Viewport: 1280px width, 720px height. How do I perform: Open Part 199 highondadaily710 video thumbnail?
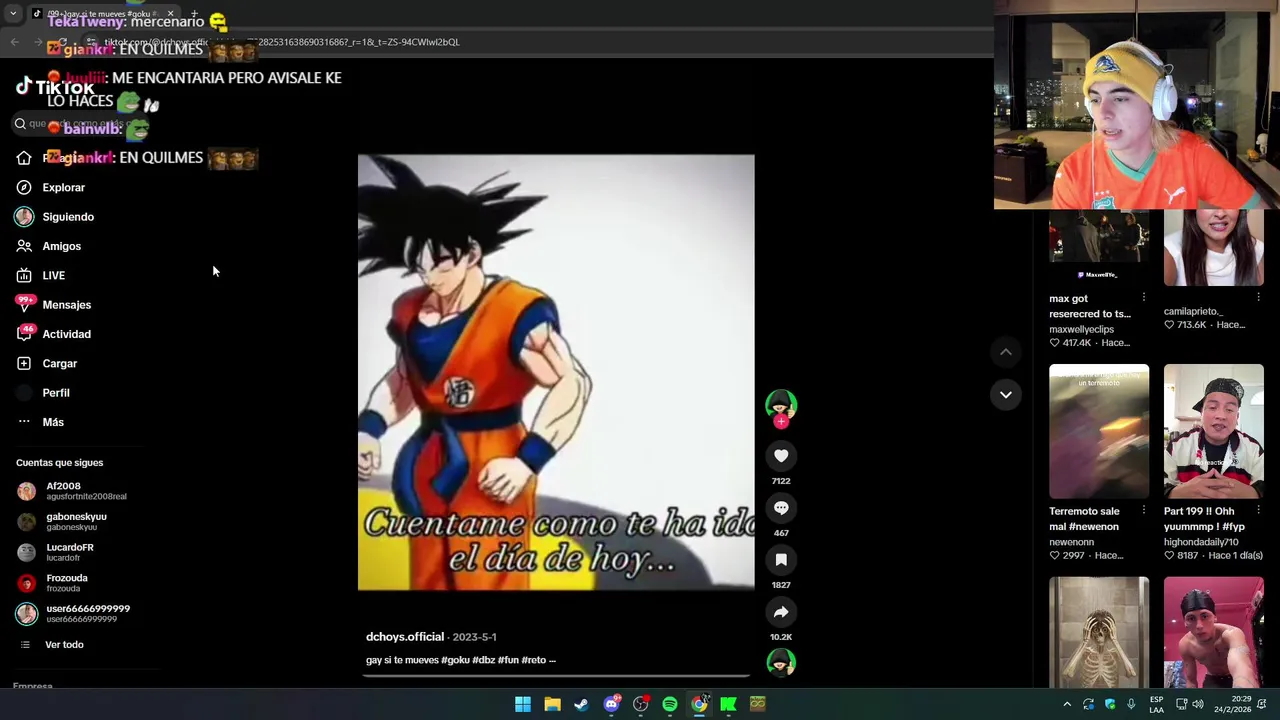(1214, 431)
